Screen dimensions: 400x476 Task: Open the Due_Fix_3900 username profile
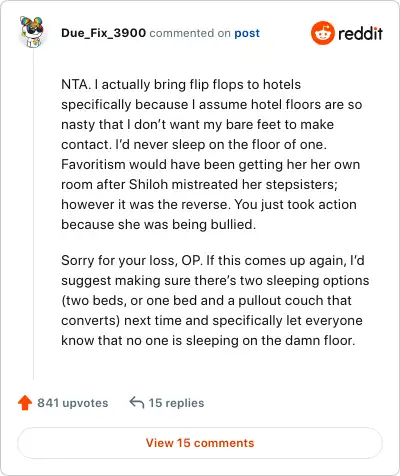point(104,33)
